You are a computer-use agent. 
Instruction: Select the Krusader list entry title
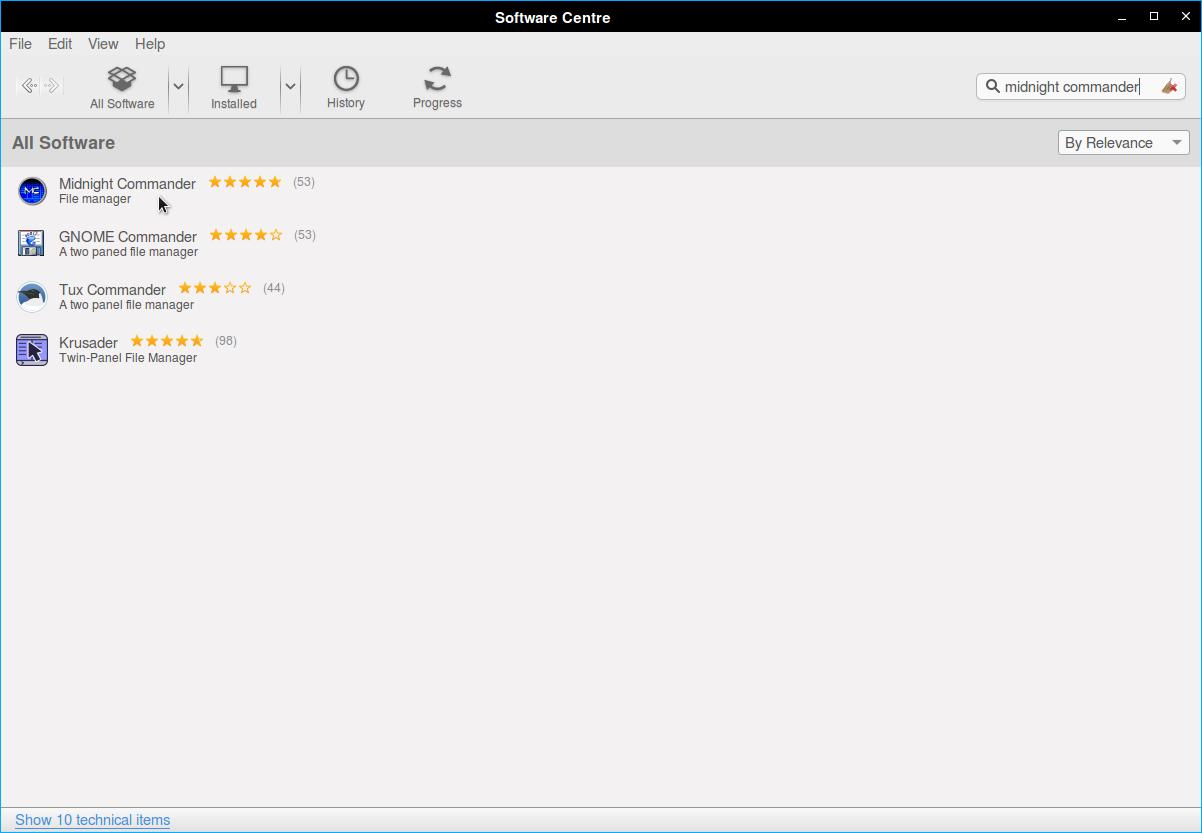pos(88,342)
